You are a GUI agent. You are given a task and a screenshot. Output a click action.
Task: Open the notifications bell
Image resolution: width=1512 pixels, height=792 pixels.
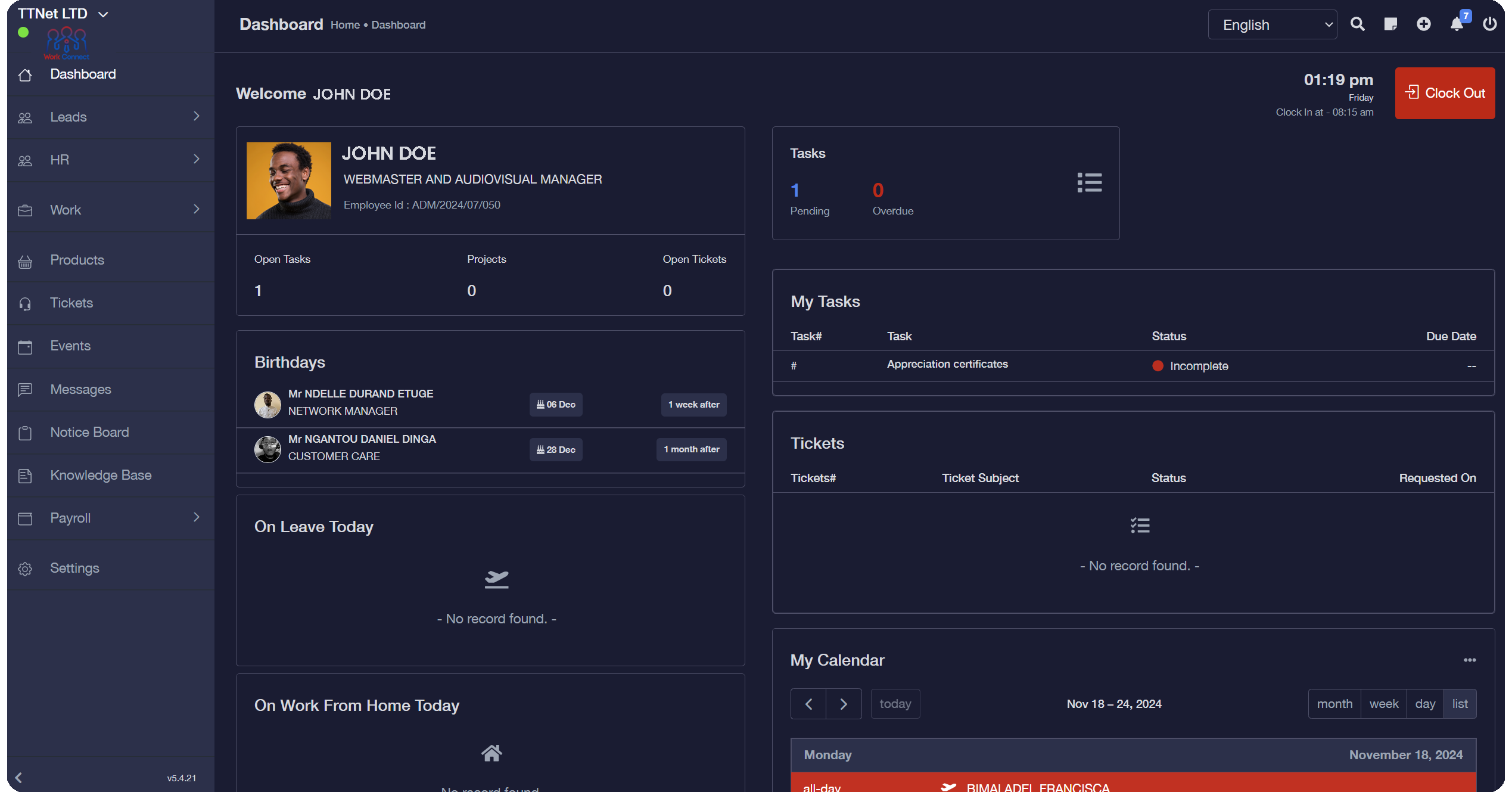point(1457,24)
